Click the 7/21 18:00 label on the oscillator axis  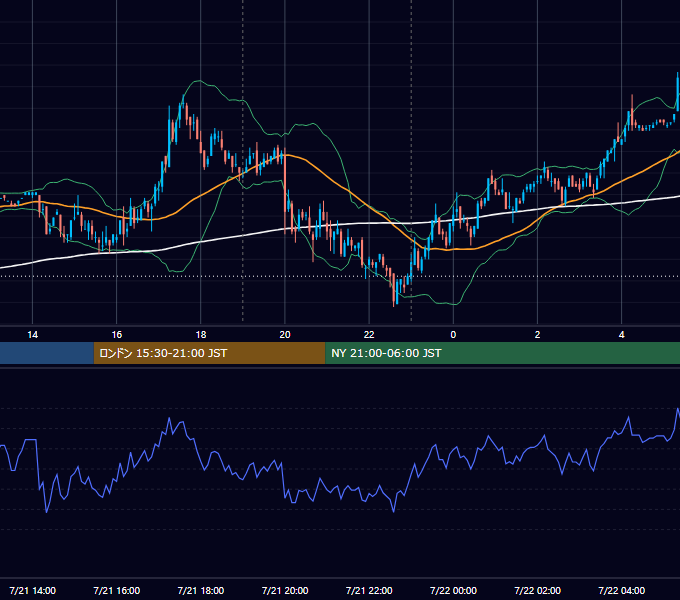pyautogui.click(x=201, y=590)
